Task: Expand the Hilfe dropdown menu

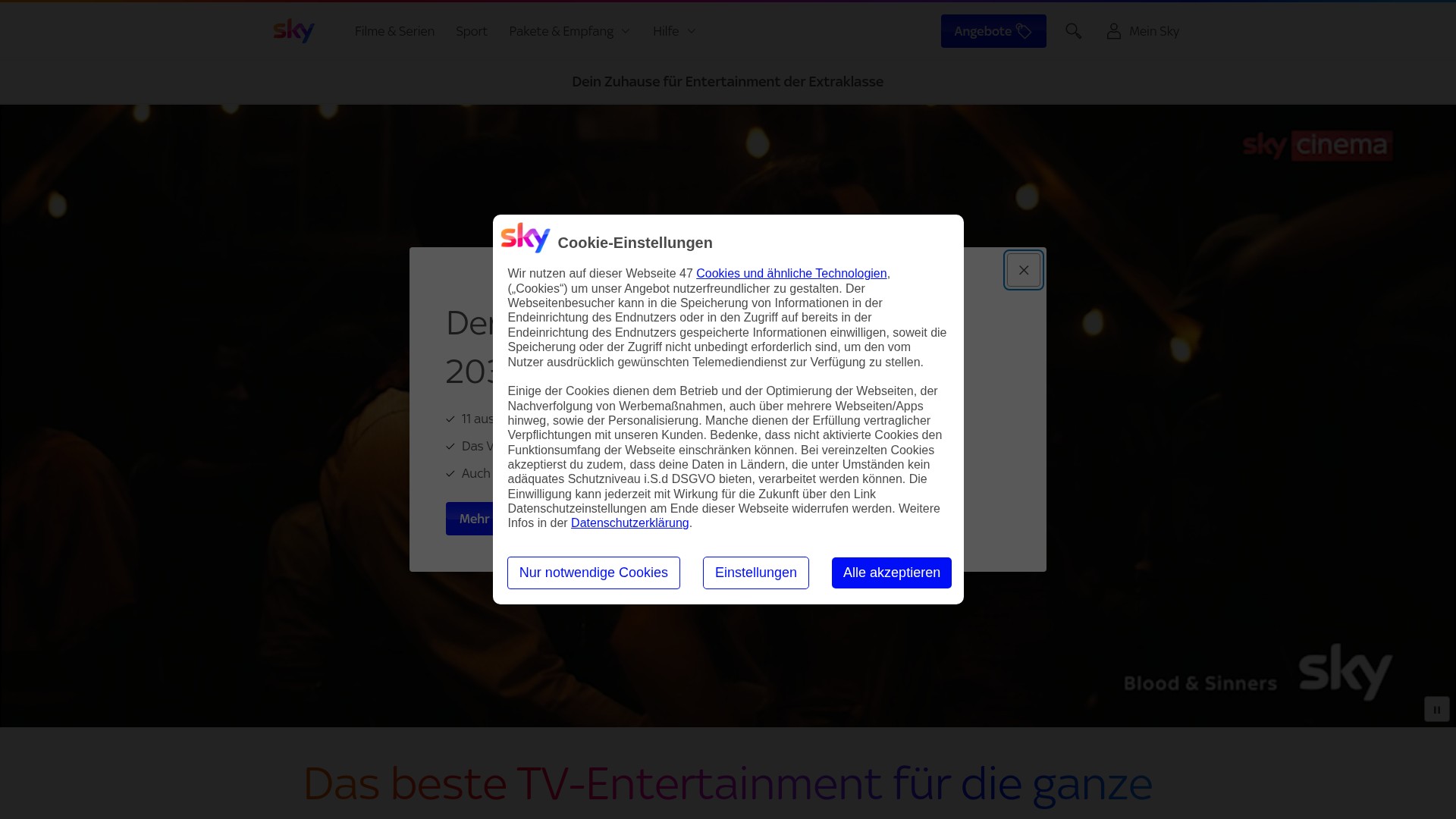Action: click(x=674, y=31)
